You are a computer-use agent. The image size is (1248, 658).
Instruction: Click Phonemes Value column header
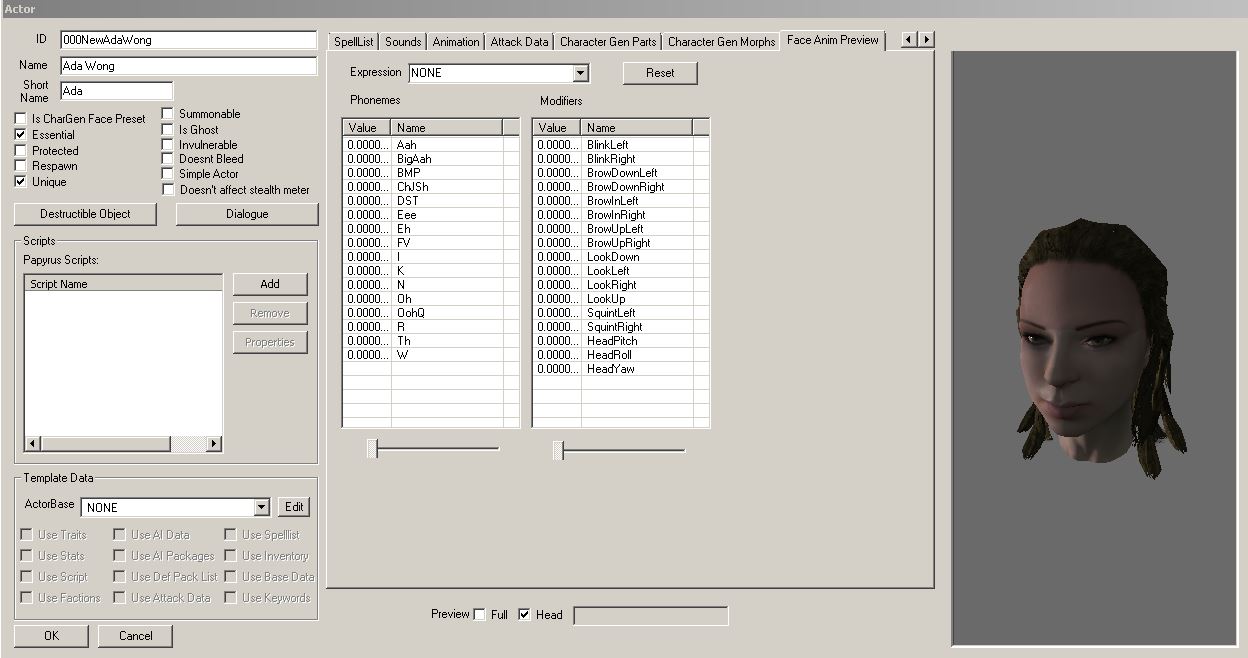[x=366, y=128]
